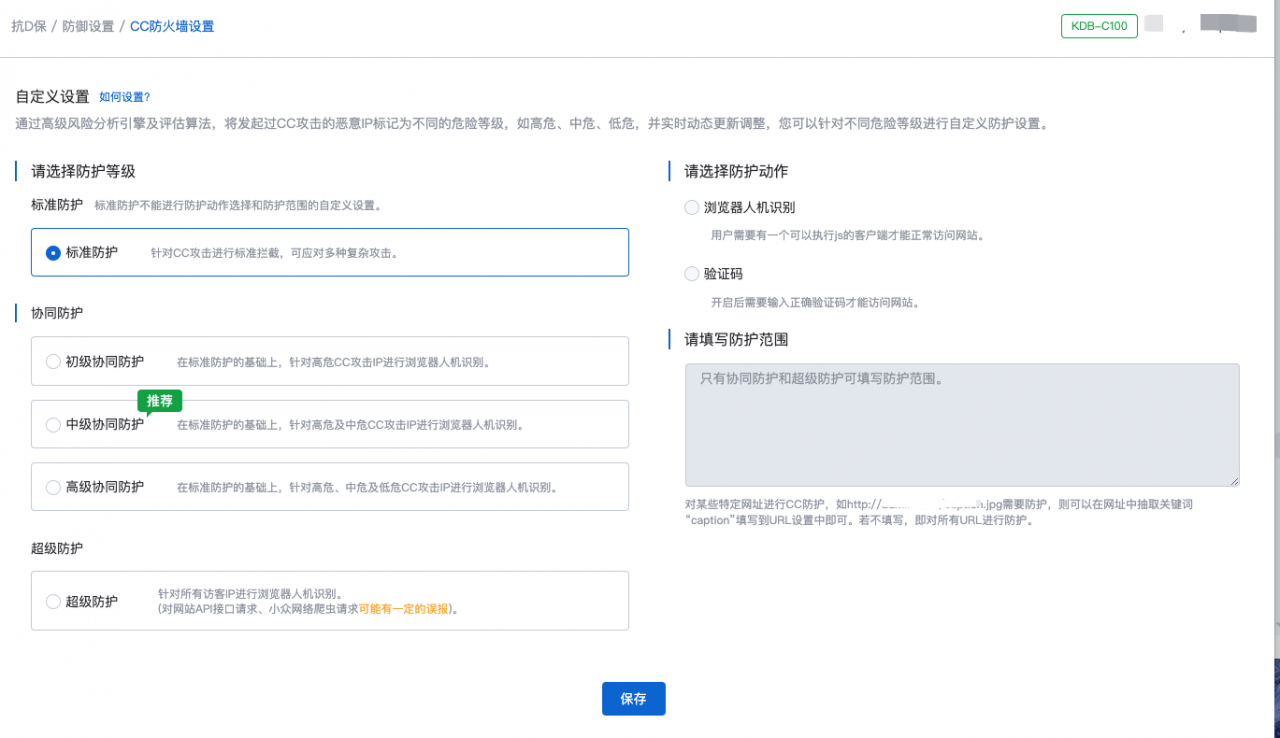Select the 标准防护 radio button
The width and height of the screenshot is (1280, 738).
[x=52, y=252]
